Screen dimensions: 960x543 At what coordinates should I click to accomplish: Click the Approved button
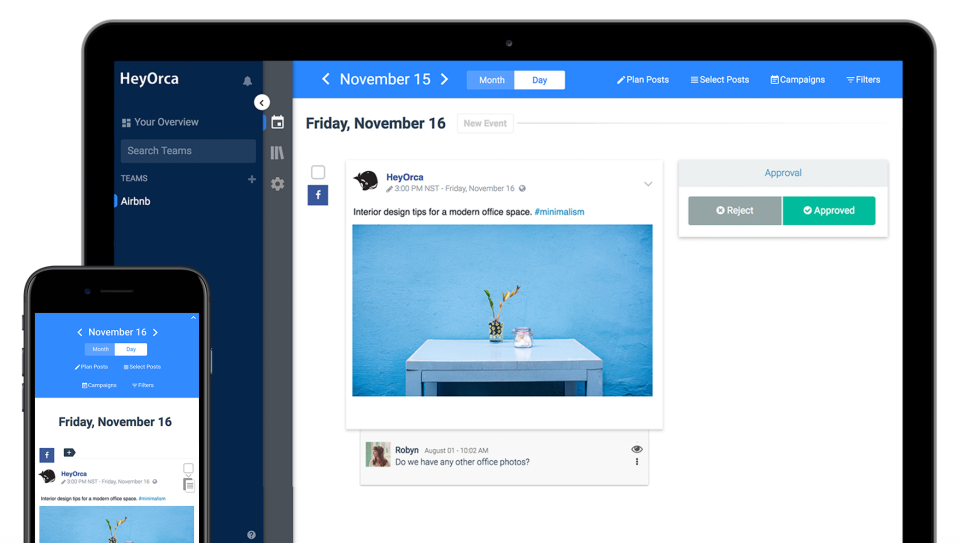pos(829,211)
